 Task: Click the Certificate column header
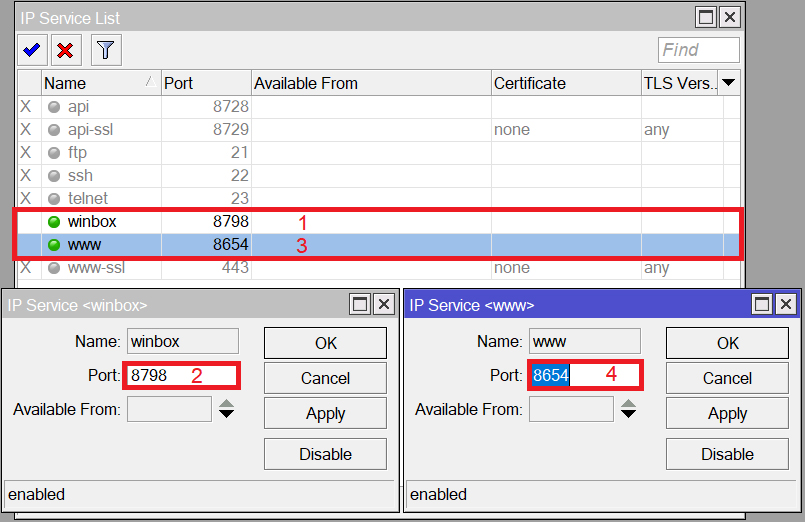click(x=566, y=83)
